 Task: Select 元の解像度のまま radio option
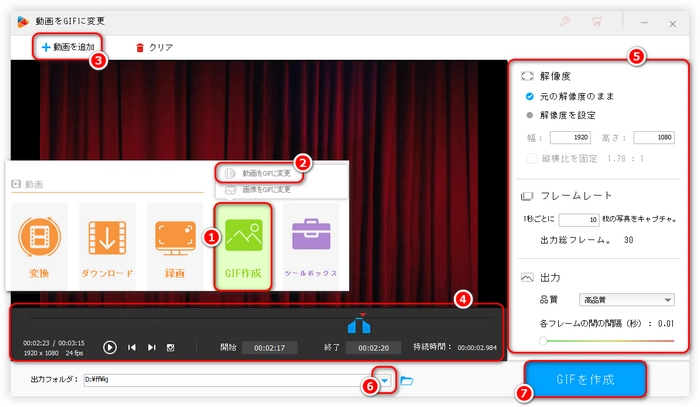click(530, 96)
